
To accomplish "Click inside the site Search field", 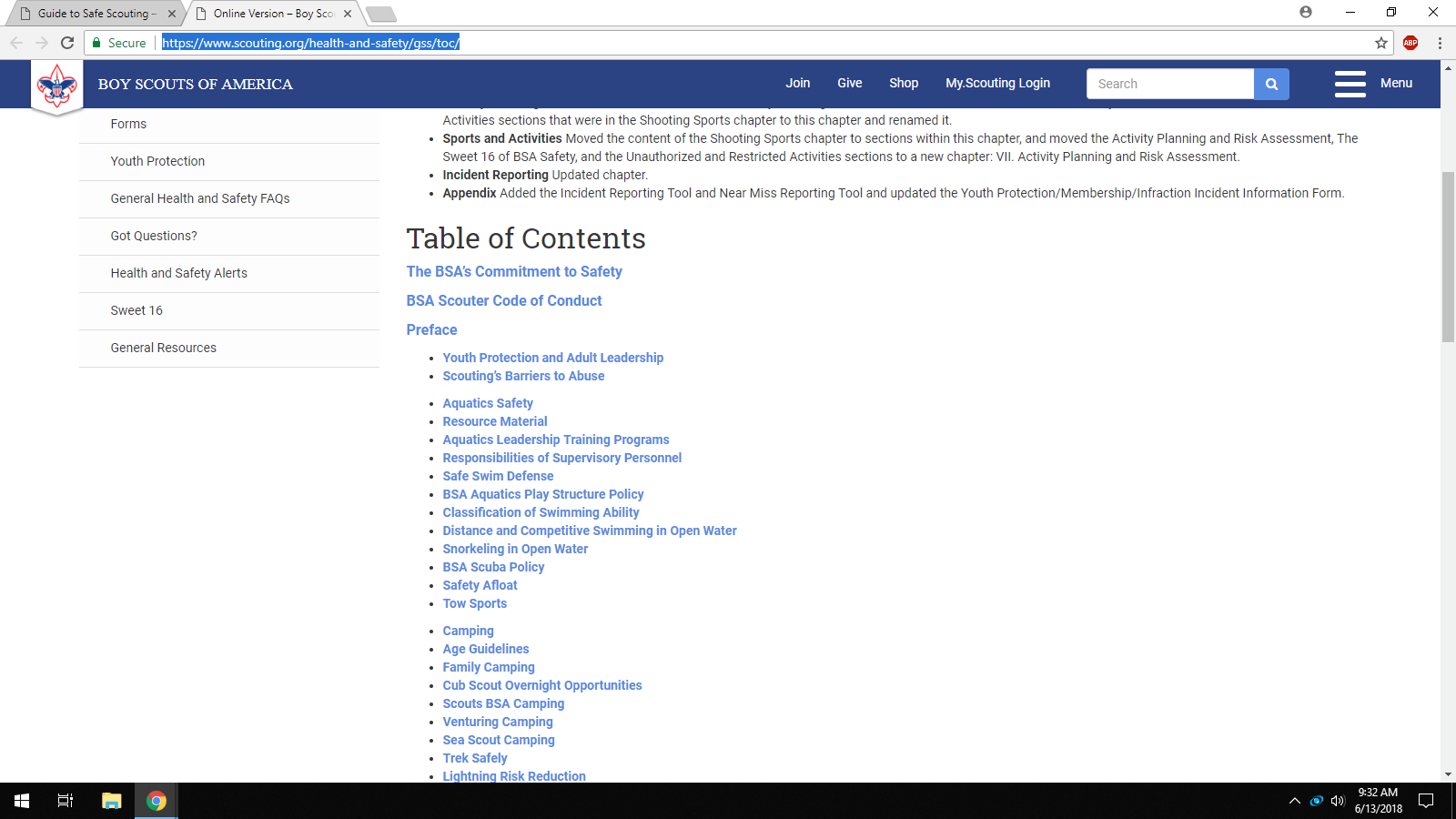I will point(1170,84).
